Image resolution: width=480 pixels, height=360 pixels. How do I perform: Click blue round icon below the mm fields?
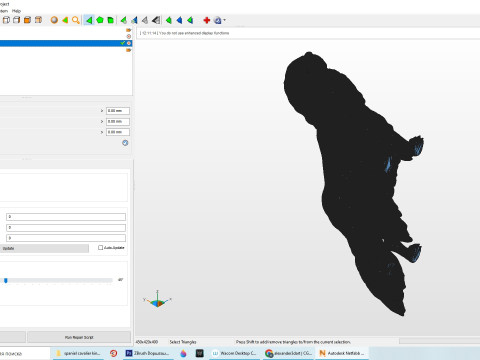point(125,143)
